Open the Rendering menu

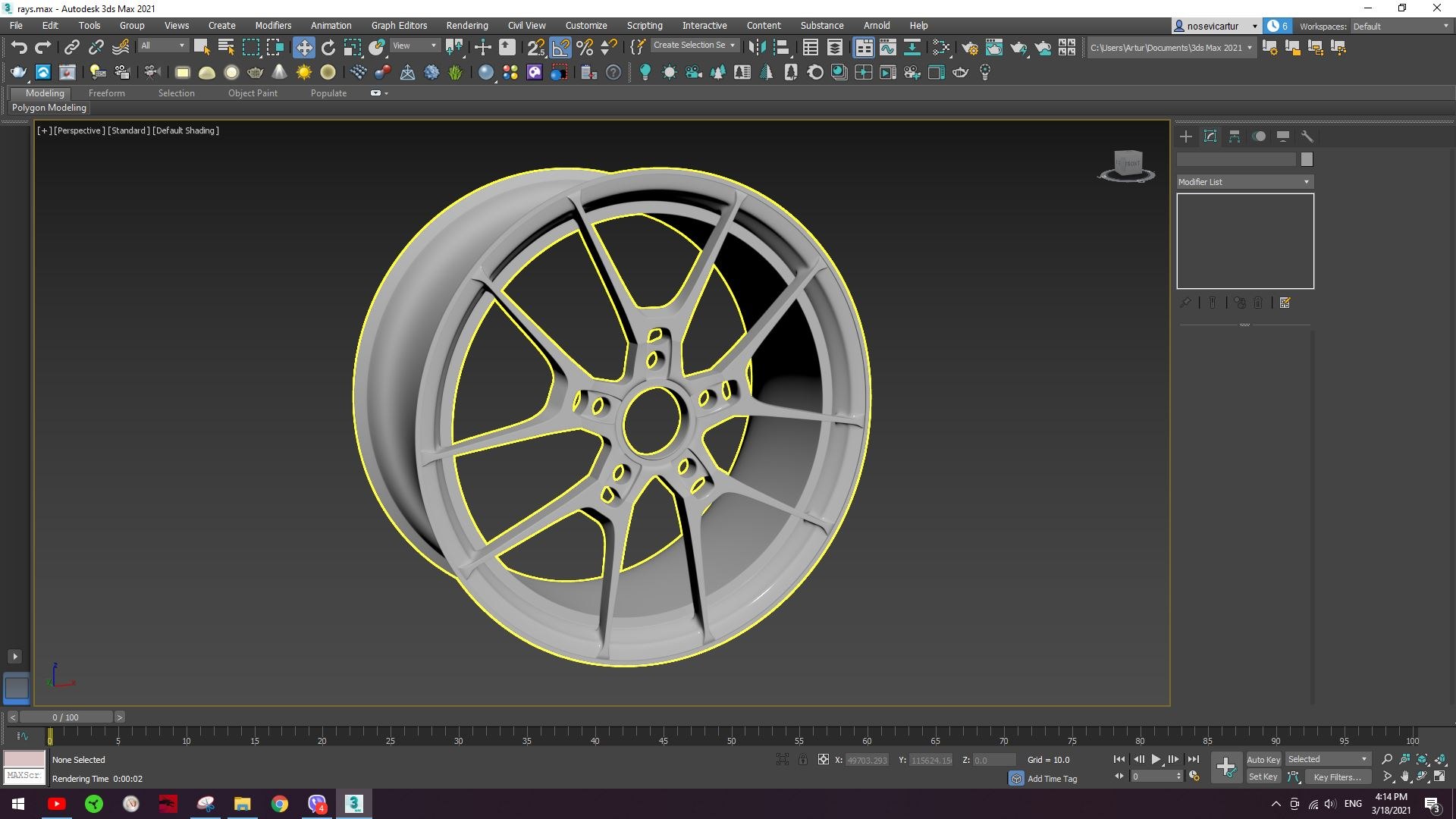coord(466,25)
